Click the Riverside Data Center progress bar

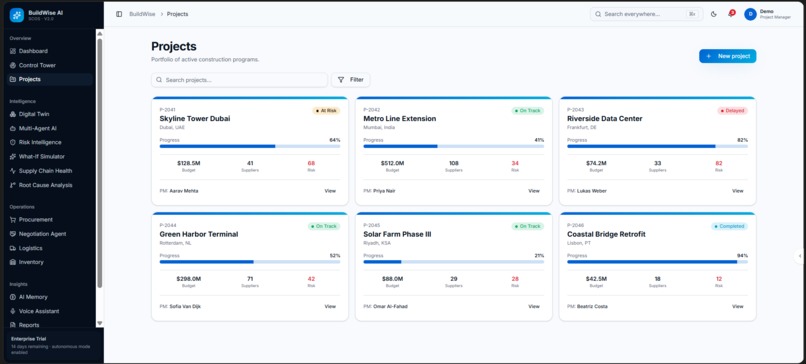click(657, 146)
